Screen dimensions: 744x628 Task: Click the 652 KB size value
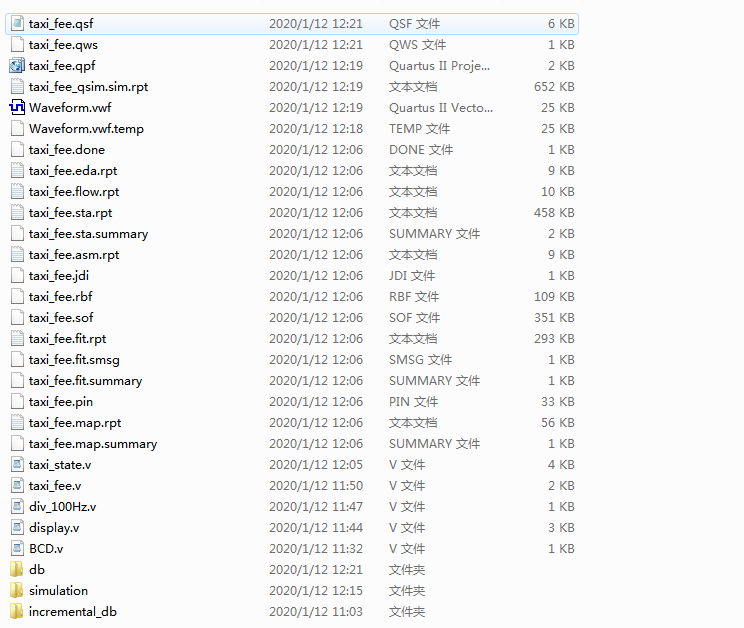click(x=554, y=87)
